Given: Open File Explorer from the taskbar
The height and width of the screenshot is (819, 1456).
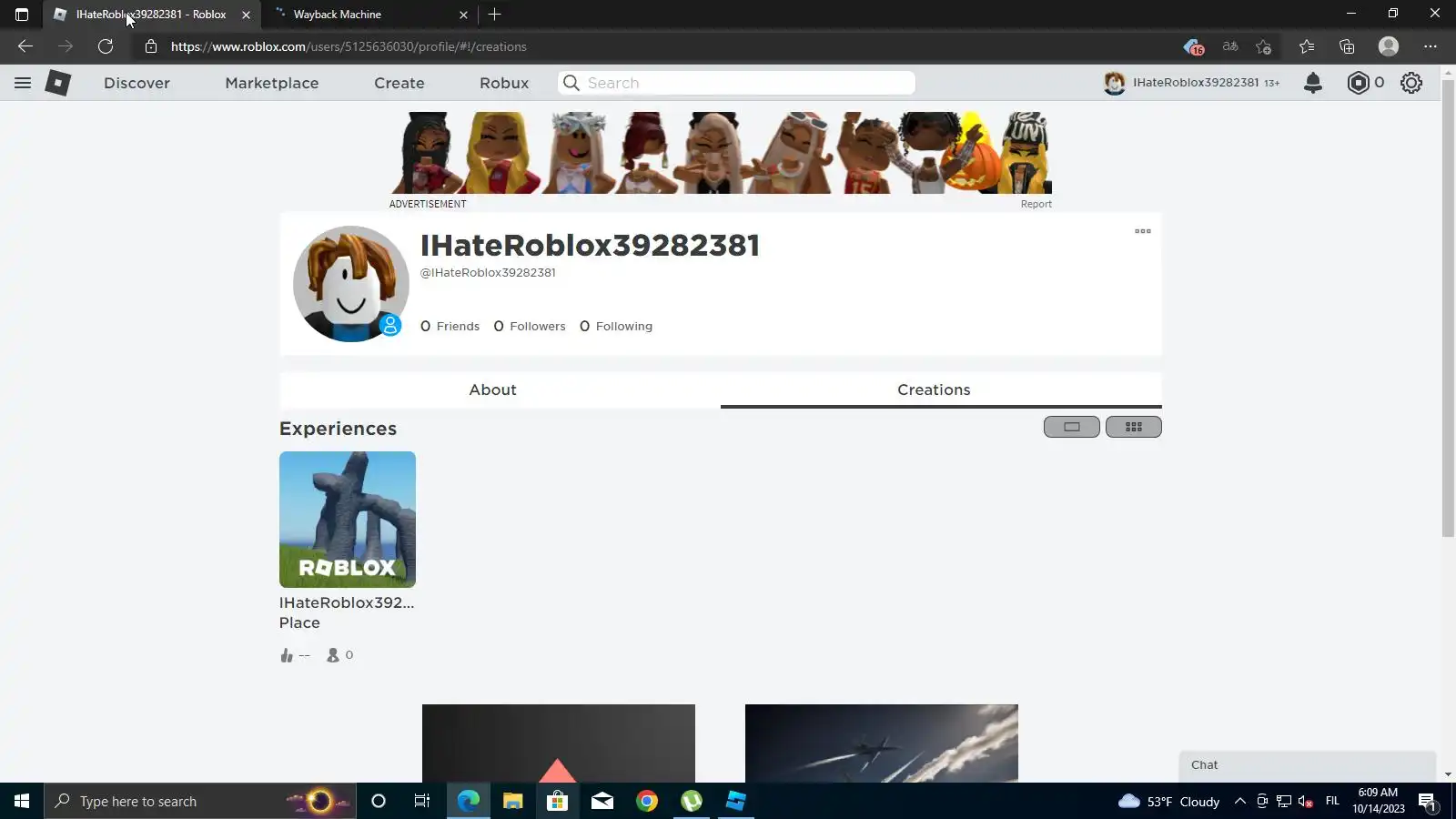Looking at the screenshot, I should click(x=512, y=801).
